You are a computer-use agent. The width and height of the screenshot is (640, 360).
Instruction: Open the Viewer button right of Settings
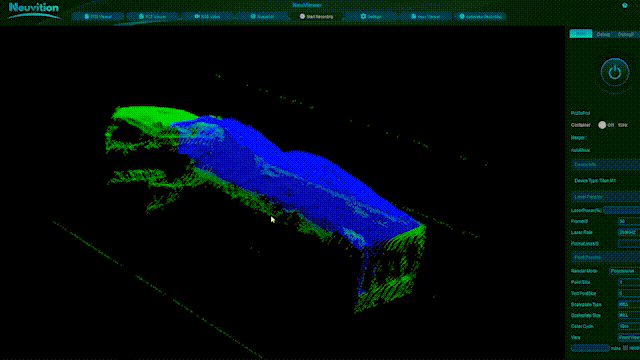pos(425,17)
